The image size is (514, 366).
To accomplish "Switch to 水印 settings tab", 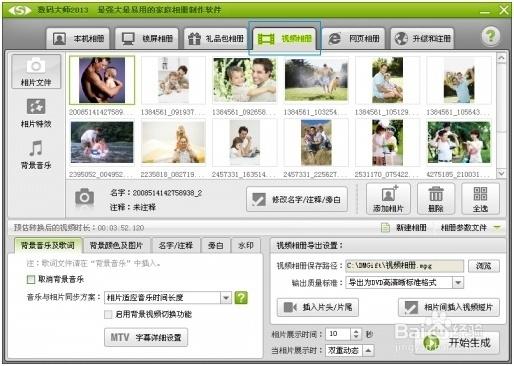I will [x=246, y=246].
